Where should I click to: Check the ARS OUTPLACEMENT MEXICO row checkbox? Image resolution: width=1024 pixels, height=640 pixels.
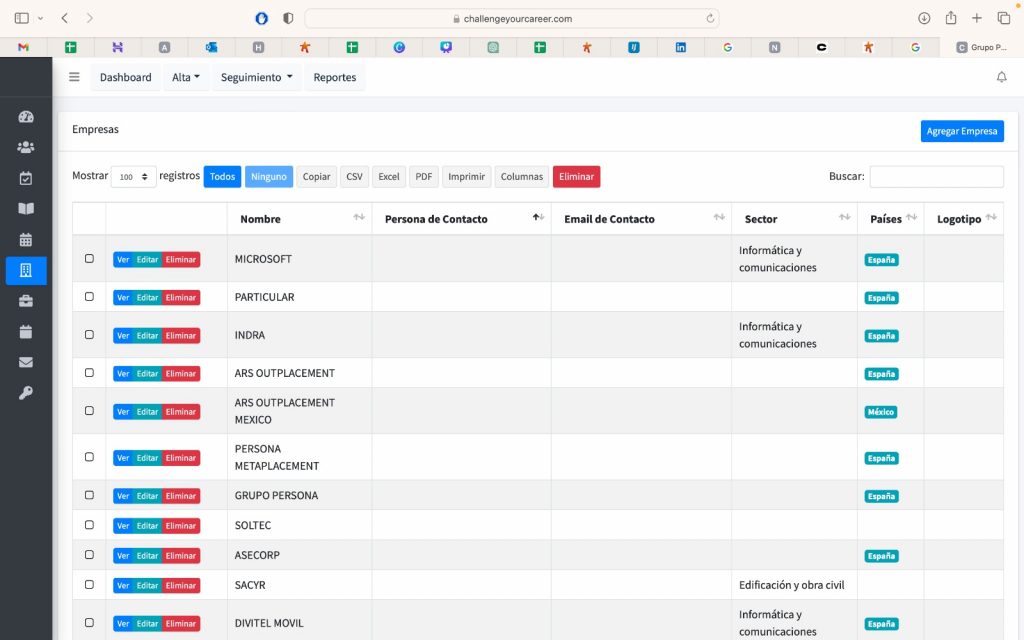[x=89, y=411]
